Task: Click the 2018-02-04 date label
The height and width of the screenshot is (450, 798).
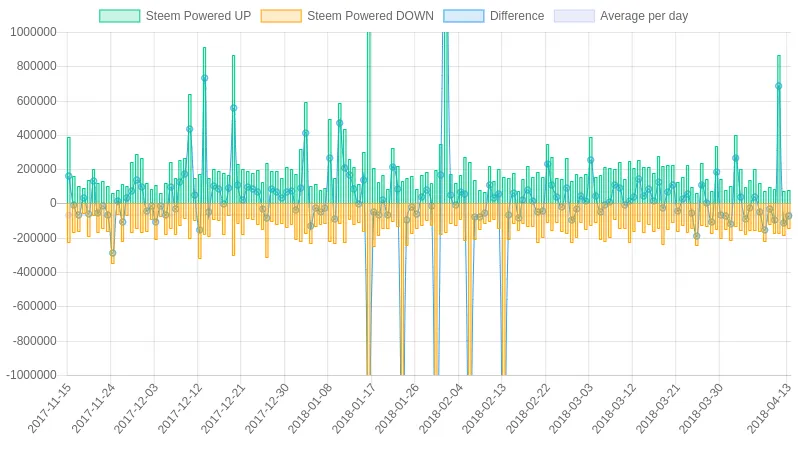Action: 441,408
